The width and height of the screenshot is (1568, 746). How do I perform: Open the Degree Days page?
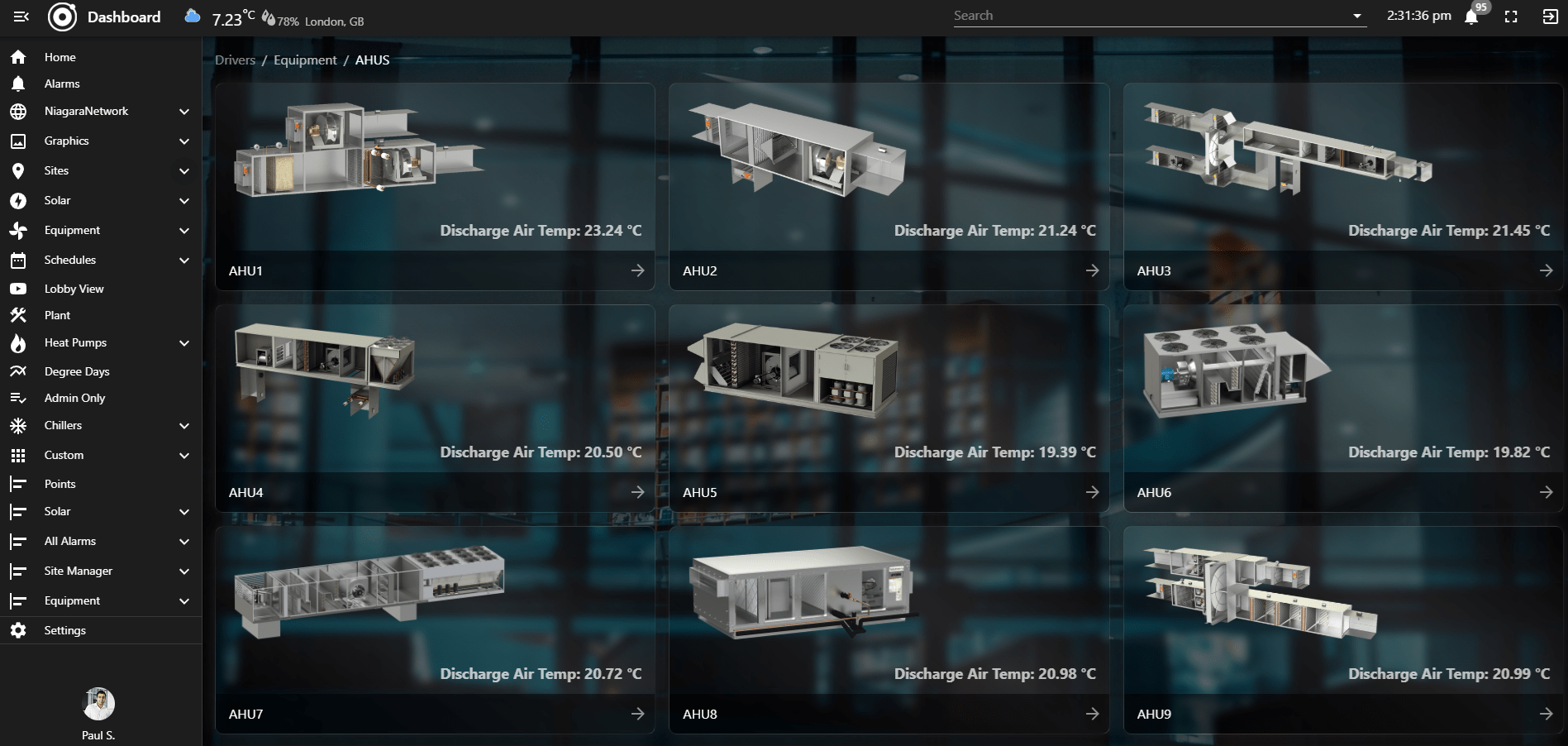pos(77,371)
